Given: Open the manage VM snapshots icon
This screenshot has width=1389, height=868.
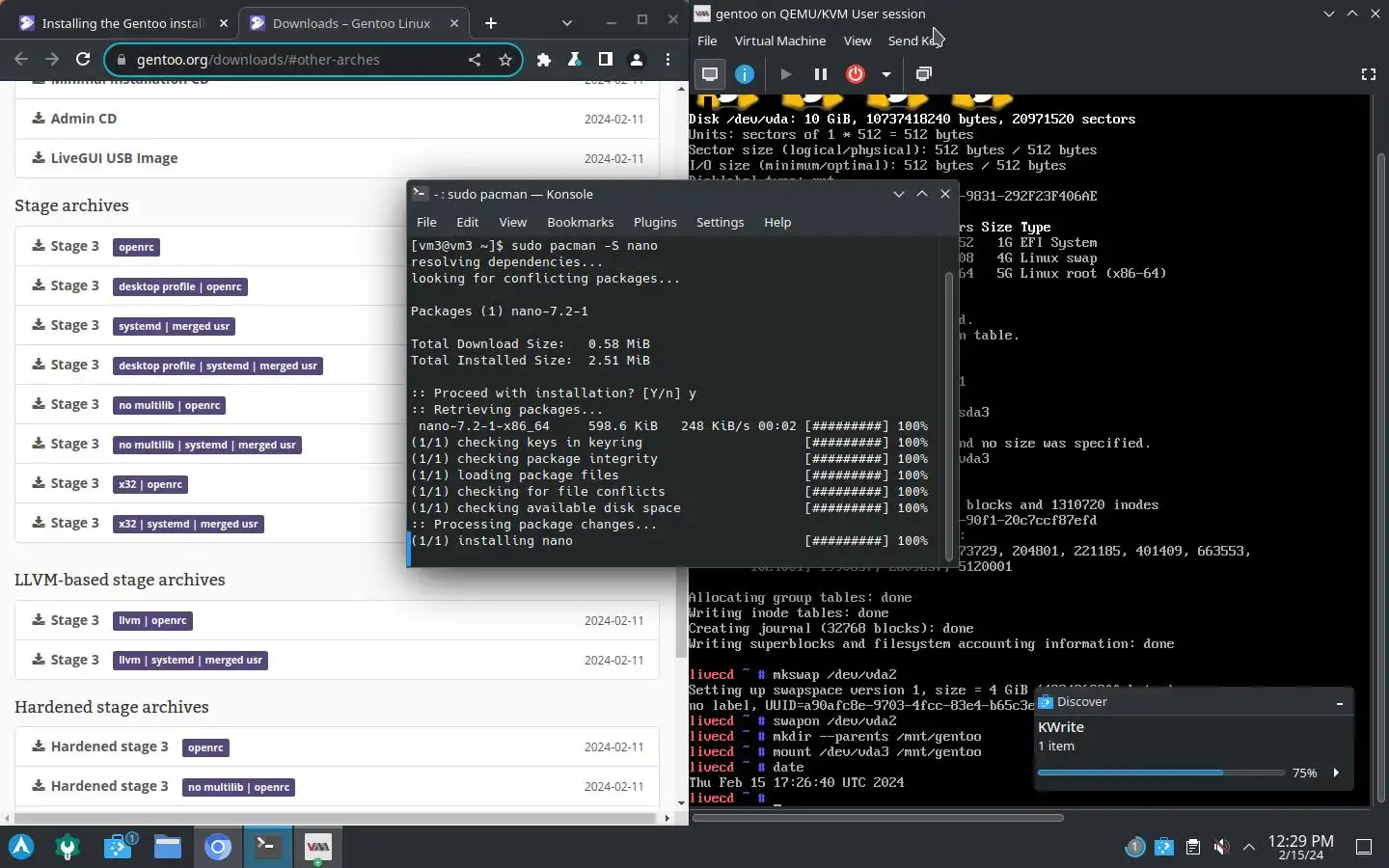Looking at the screenshot, I should (x=924, y=74).
